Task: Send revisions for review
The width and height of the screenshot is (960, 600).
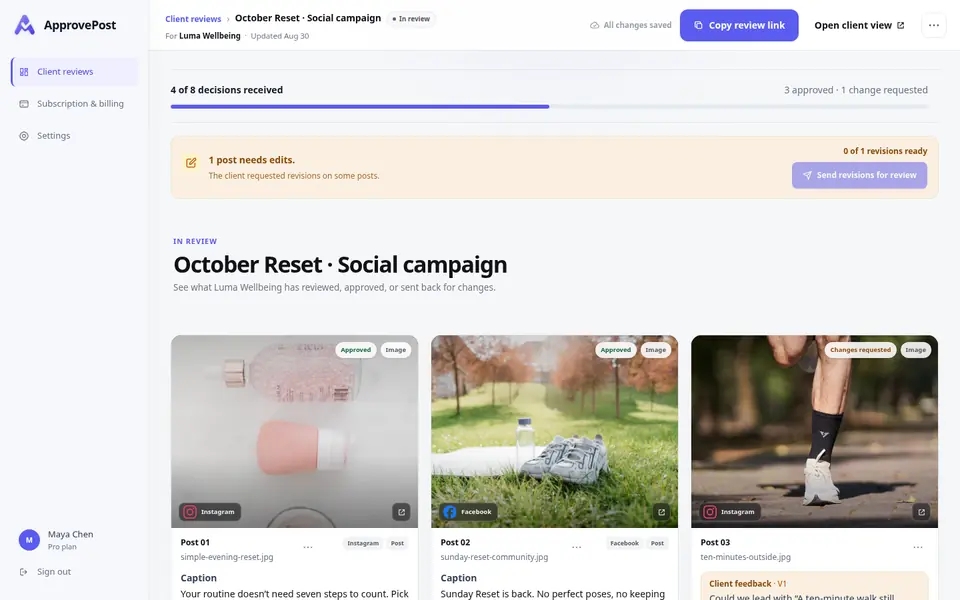Action: (x=860, y=175)
